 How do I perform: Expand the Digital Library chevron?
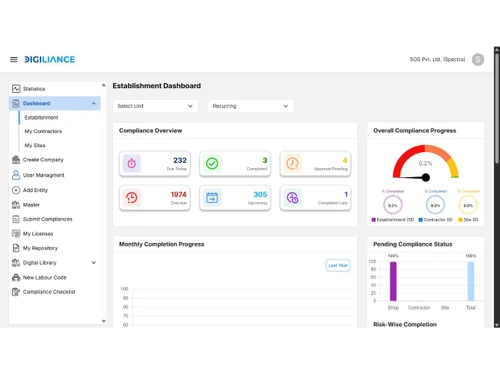point(94,263)
